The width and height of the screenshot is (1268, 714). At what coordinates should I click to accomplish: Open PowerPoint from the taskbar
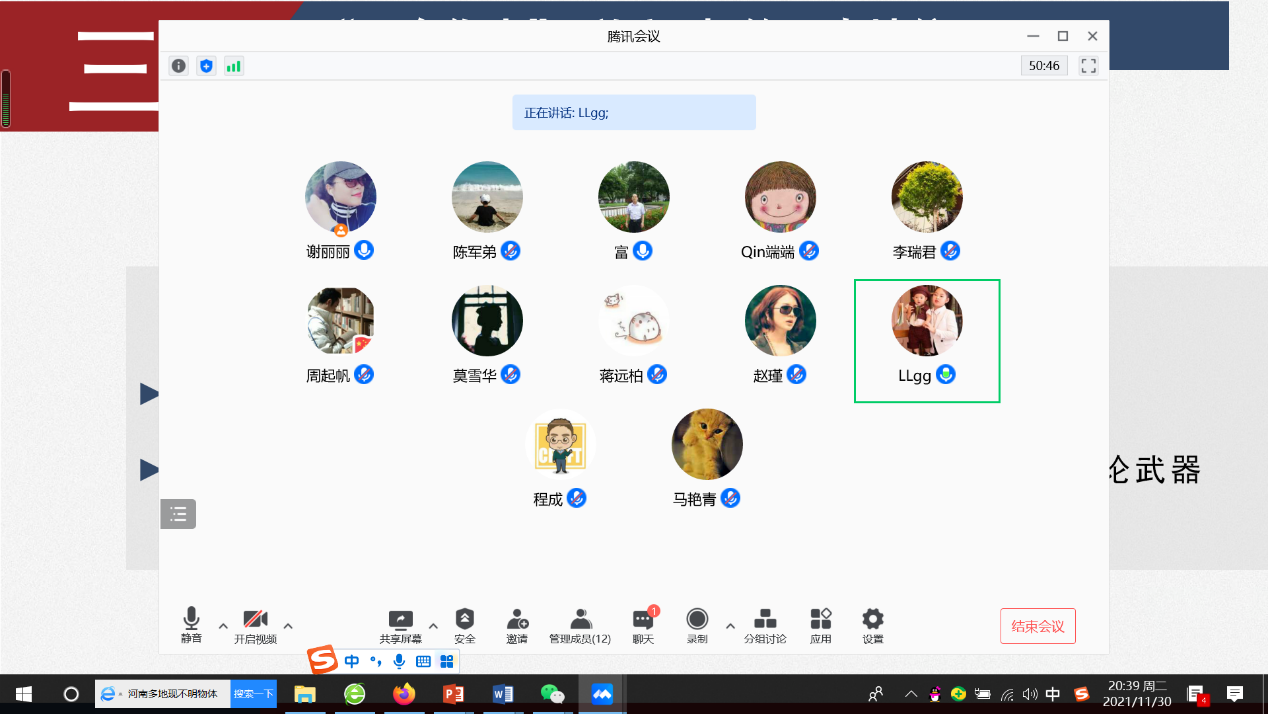click(454, 694)
